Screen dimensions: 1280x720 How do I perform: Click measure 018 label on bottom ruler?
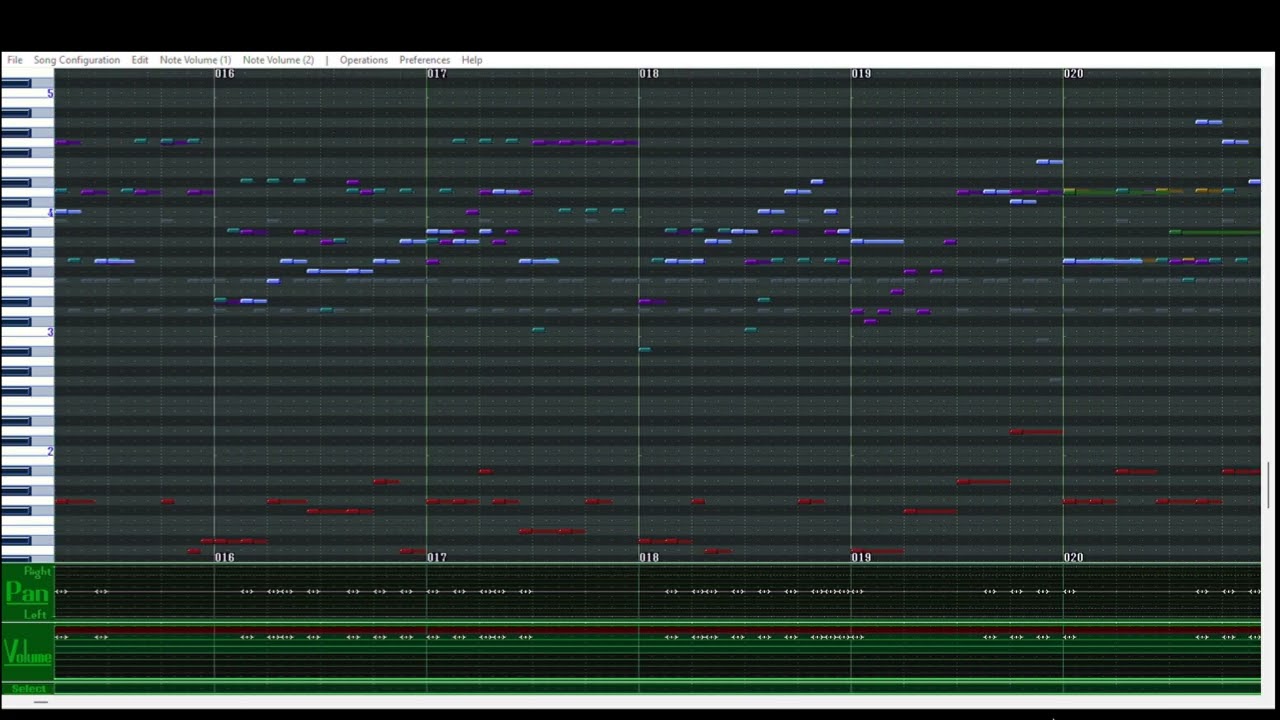coord(649,557)
